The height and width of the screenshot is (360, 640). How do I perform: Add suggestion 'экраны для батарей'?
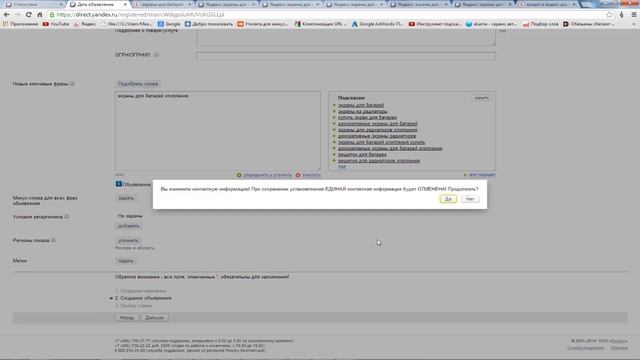click(361, 105)
